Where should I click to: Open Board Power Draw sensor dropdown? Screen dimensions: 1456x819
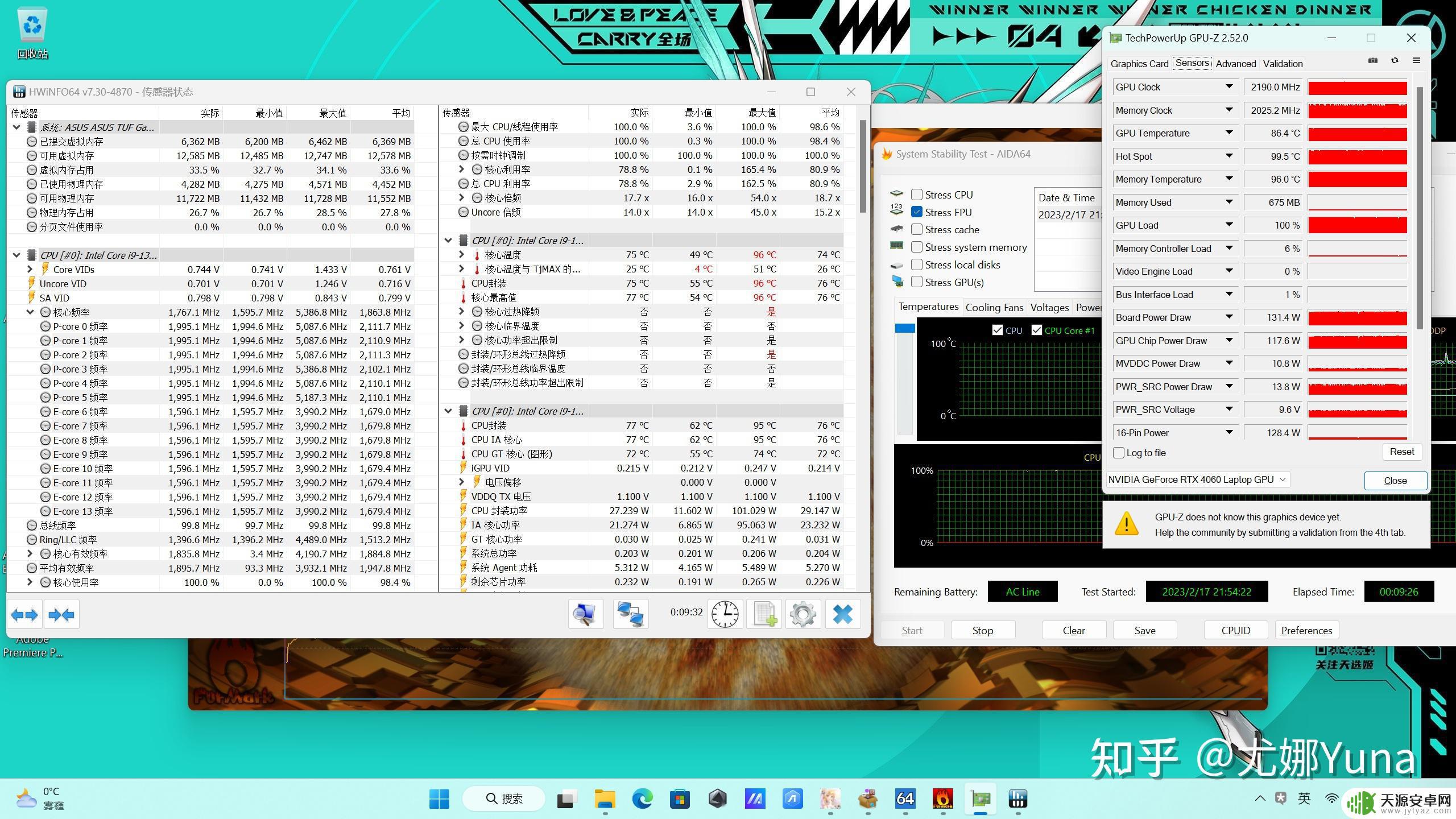(x=1229, y=317)
